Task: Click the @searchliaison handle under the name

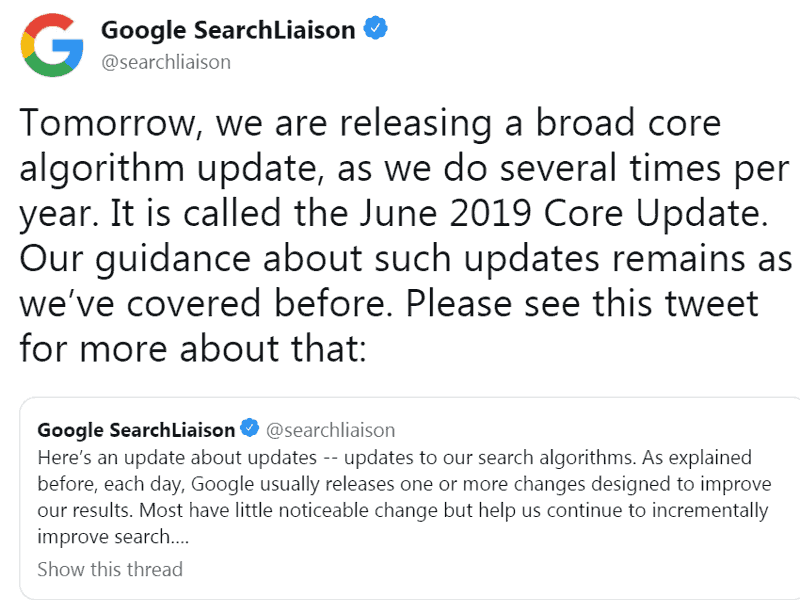Action: click(x=165, y=61)
